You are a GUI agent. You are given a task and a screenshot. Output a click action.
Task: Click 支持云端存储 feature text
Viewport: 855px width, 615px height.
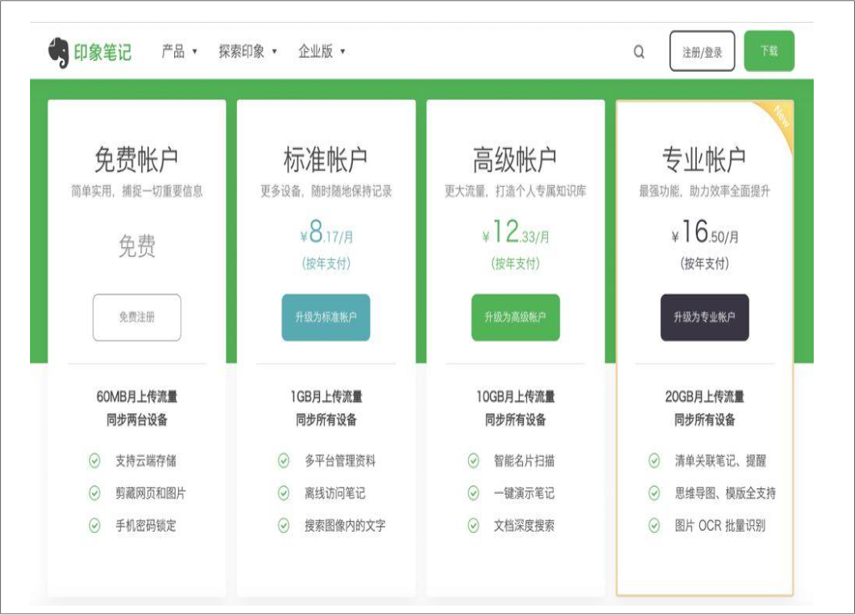click(146, 461)
